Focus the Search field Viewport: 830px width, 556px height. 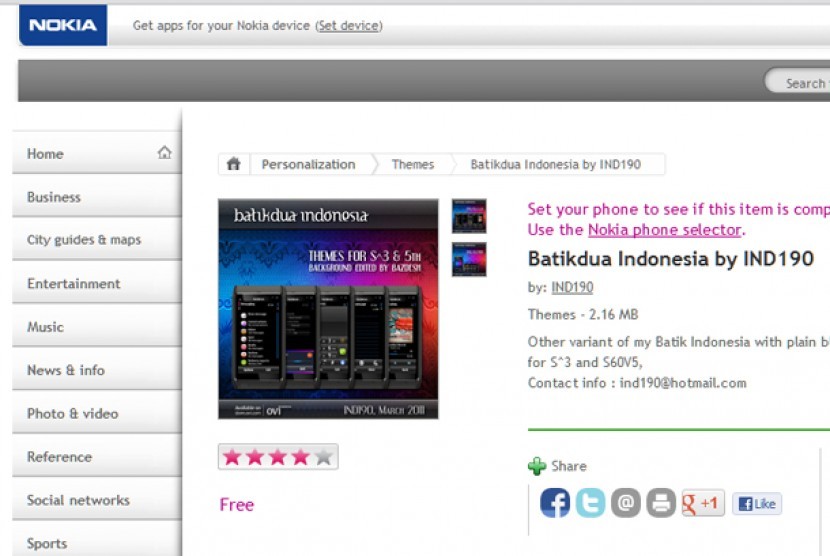click(x=797, y=82)
